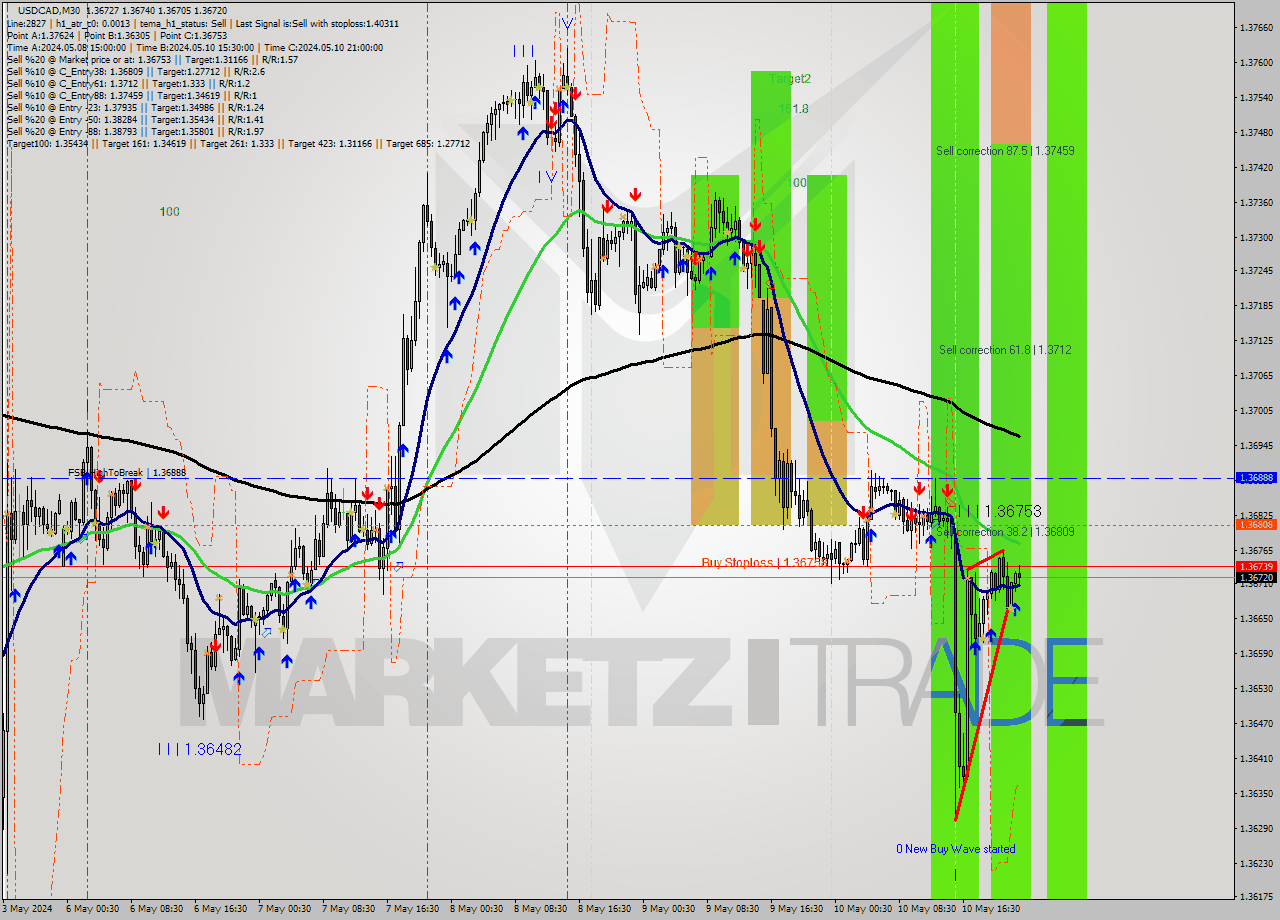Click 1.36530 on the price axis

(x=1256, y=689)
